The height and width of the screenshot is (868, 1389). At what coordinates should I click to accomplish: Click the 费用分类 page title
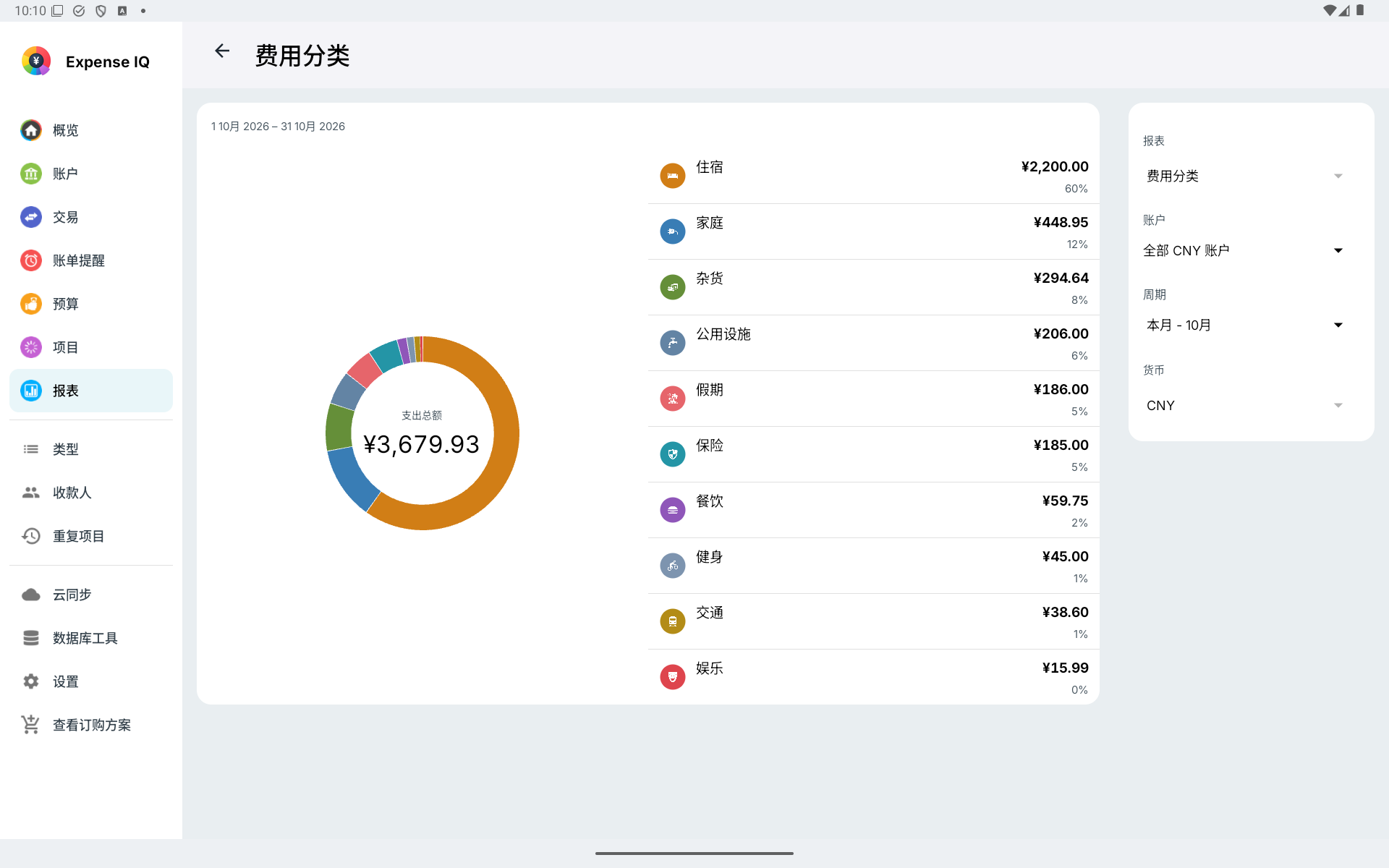pyautogui.click(x=302, y=56)
